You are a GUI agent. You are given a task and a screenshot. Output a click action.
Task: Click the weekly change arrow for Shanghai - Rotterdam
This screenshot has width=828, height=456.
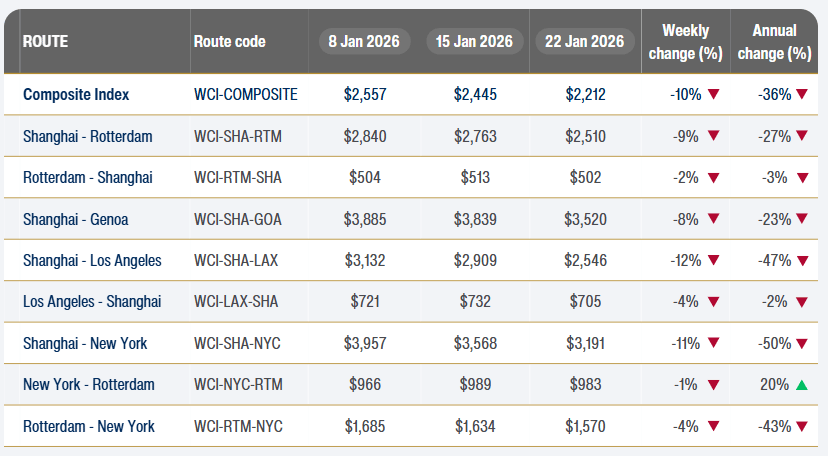pyautogui.click(x=713, y=136)
